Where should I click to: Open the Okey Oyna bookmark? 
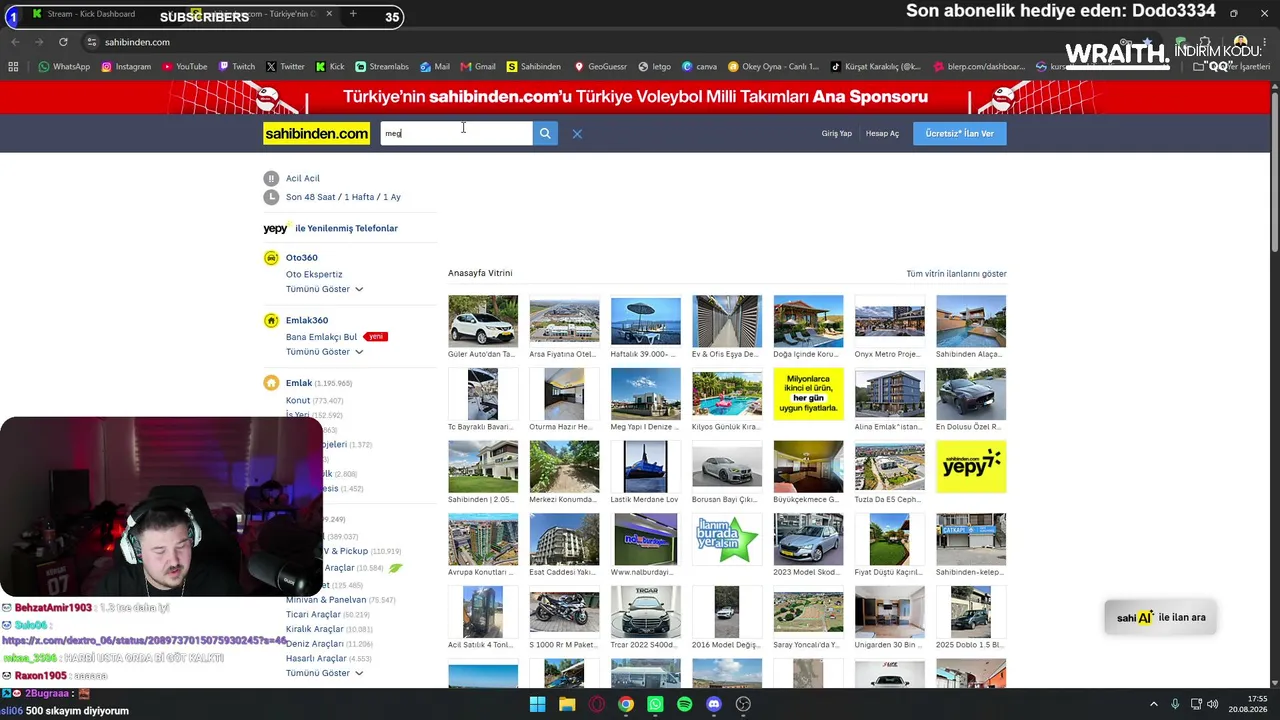click(x=774, y=67)
